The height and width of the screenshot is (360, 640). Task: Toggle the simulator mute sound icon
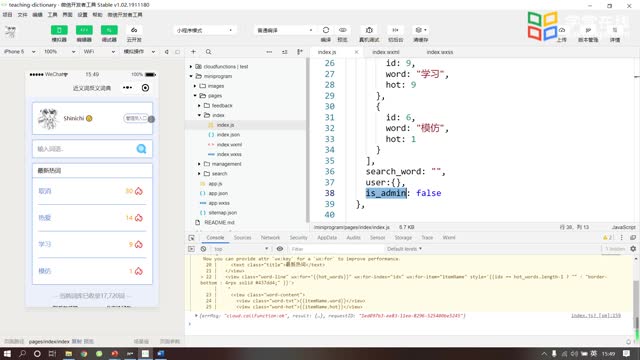pyautogui.click(x=167, y=52)
